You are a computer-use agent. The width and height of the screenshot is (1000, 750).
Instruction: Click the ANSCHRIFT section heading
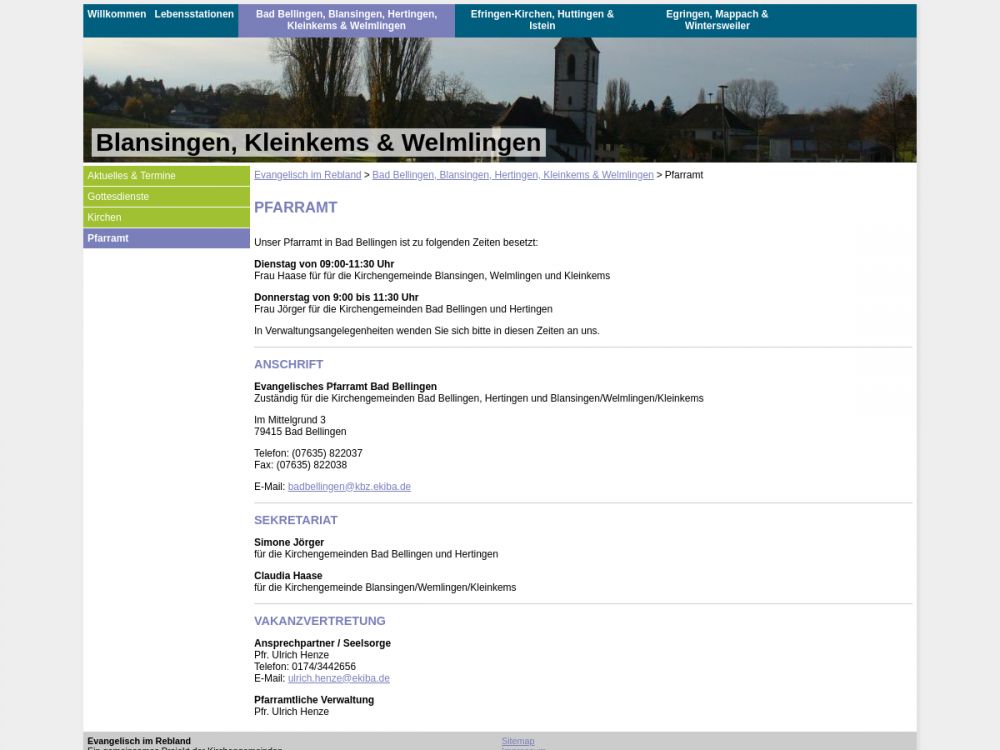288,364
